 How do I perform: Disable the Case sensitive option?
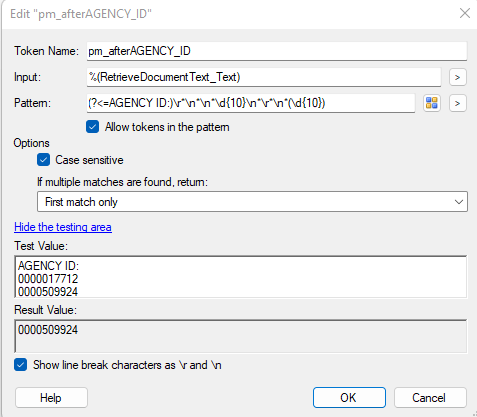tap(44, 160)
